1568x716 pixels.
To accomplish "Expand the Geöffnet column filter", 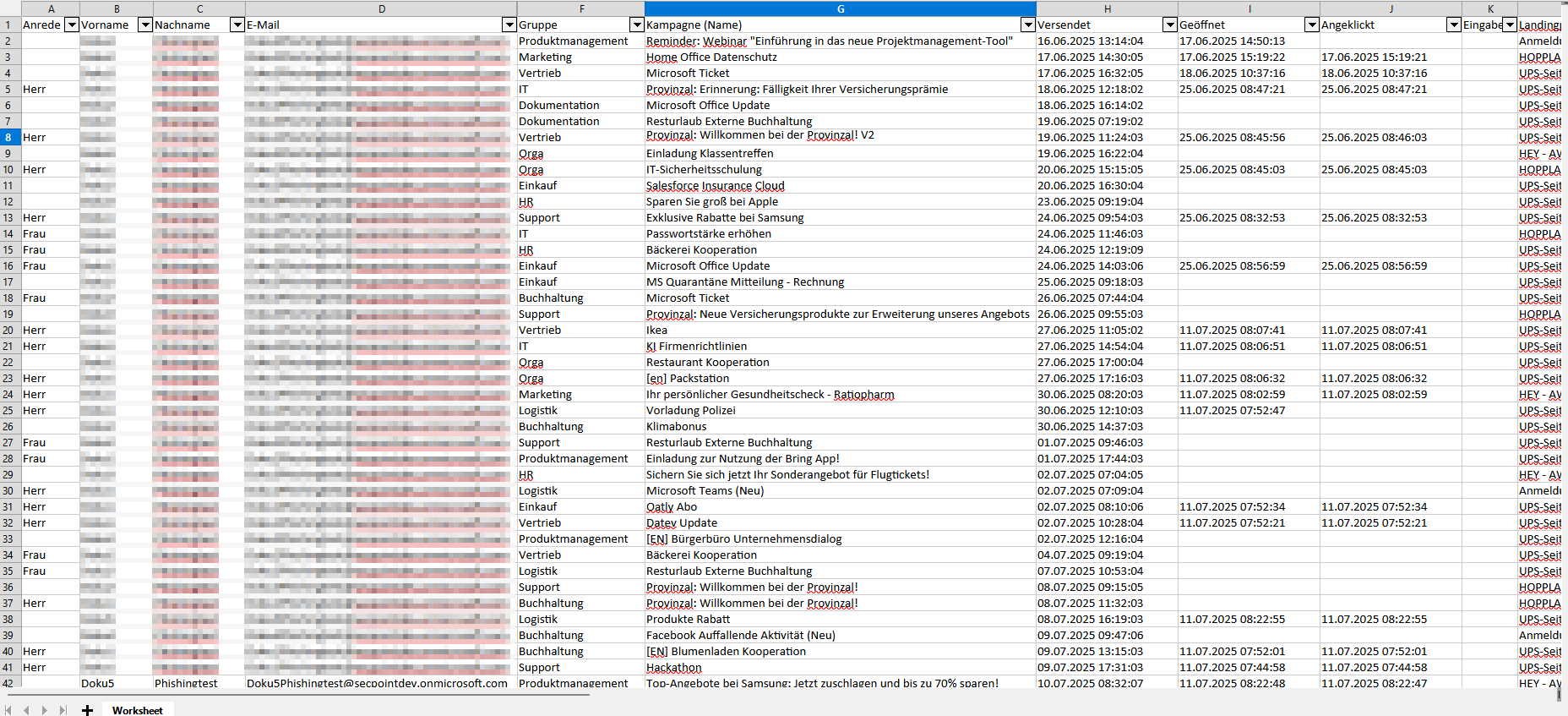I will click(x=1312, y=25).
